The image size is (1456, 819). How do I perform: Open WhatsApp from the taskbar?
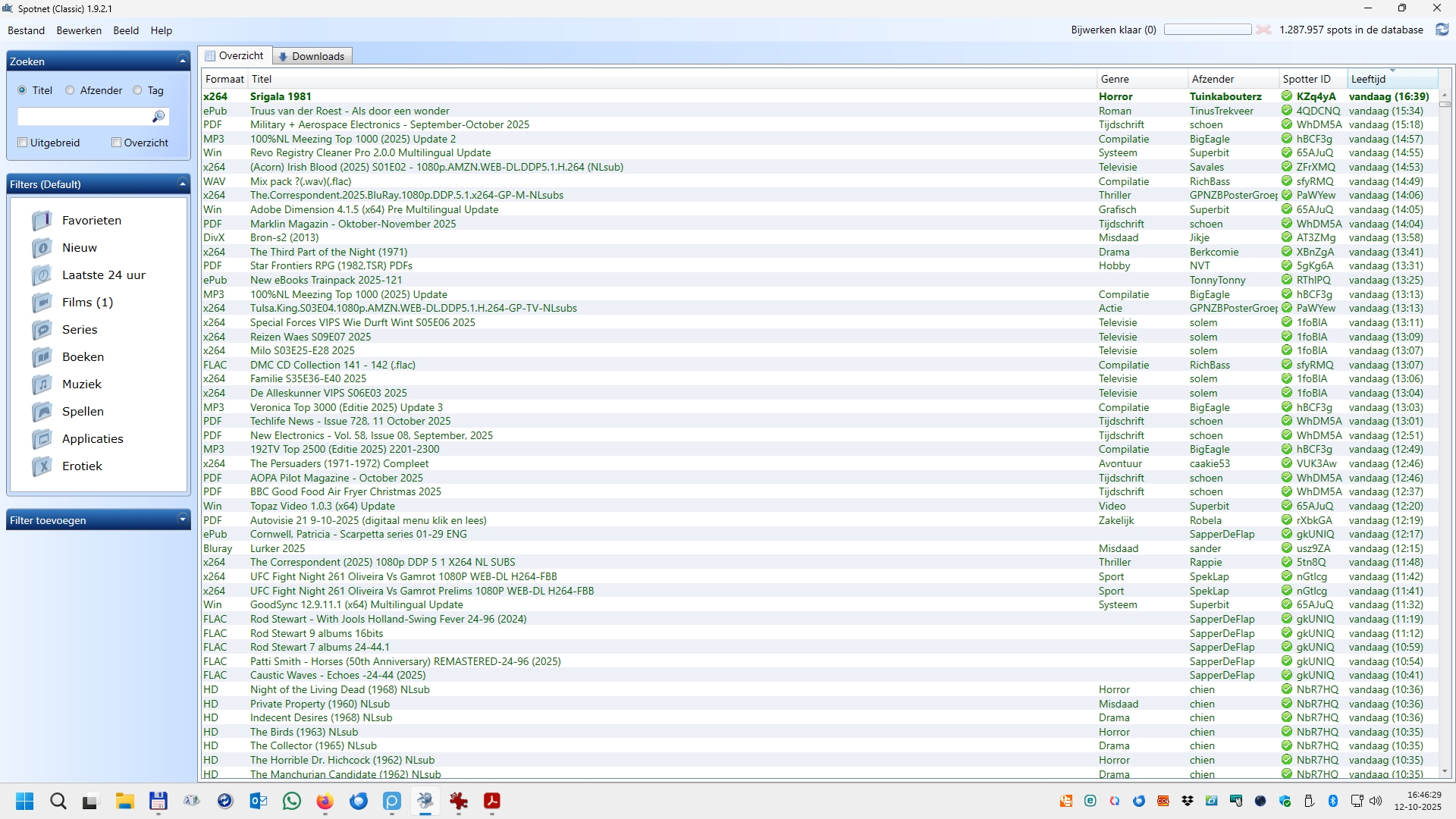click(292, 802)
